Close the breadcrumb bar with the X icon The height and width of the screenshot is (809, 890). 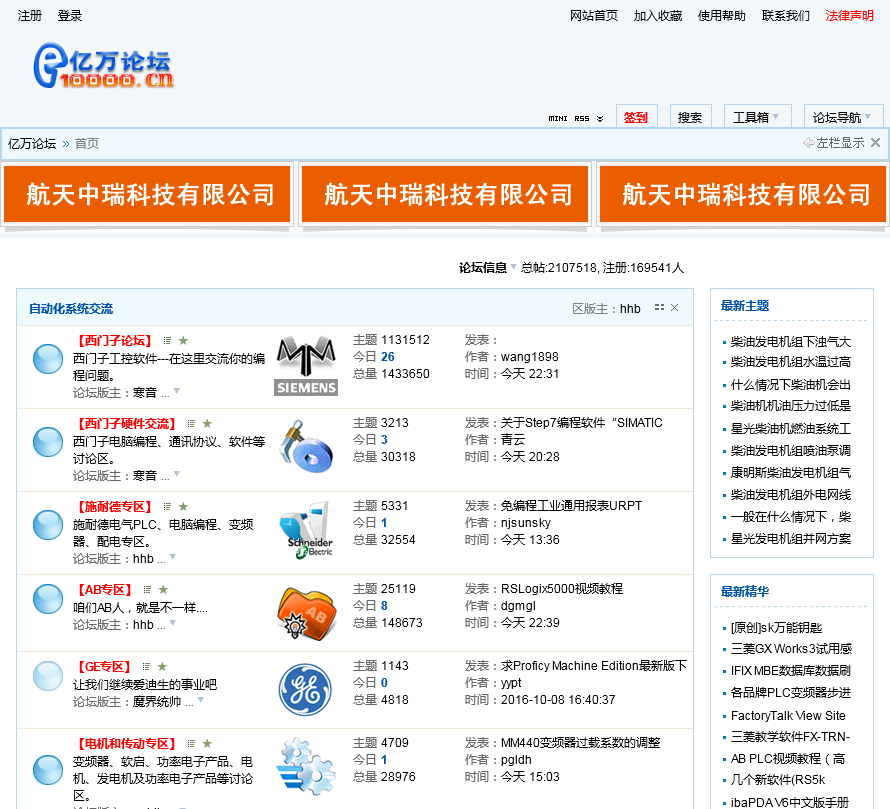[x=876, y=142]
